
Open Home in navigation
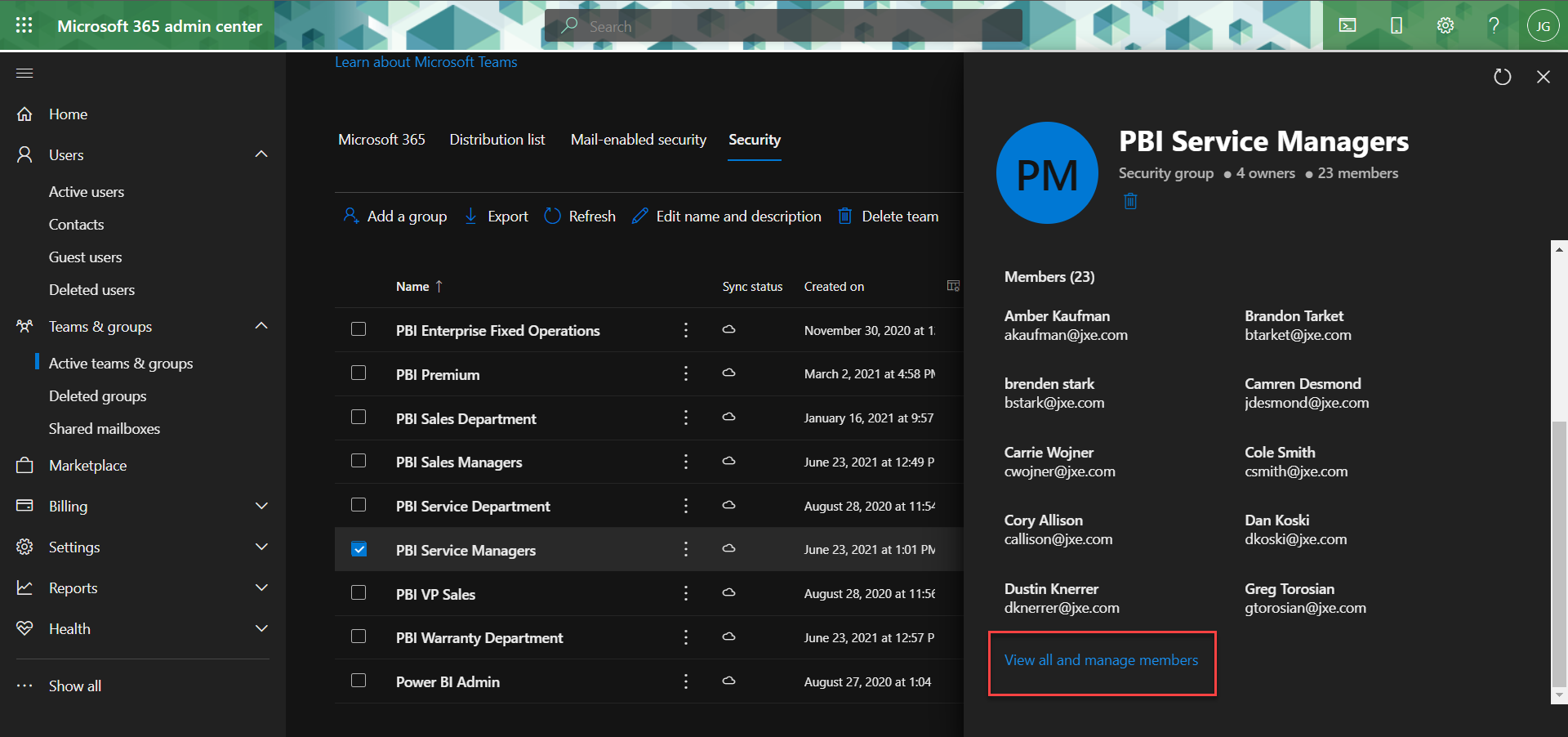(68, 114)
